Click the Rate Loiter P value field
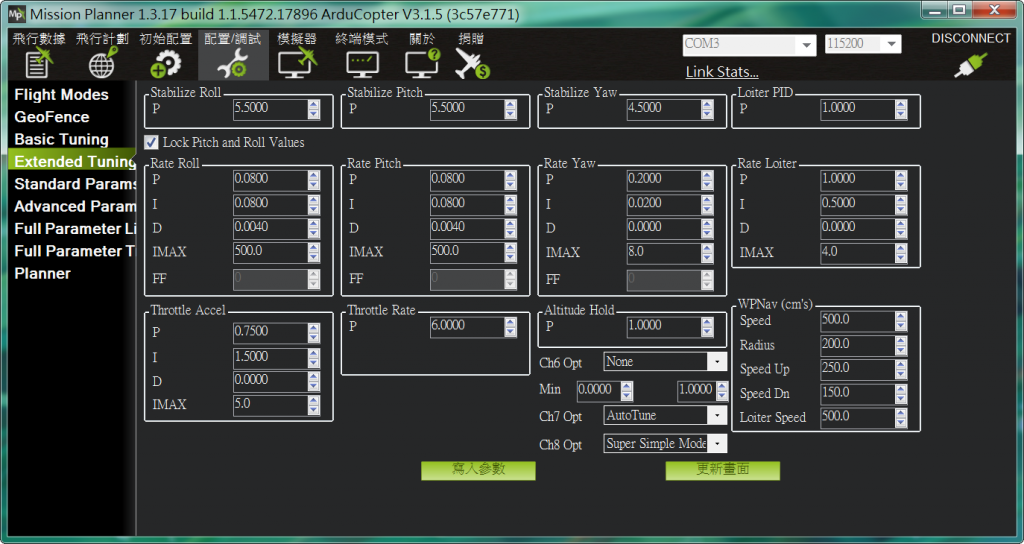Screen dimensions: 1024x544 [857, 180]
